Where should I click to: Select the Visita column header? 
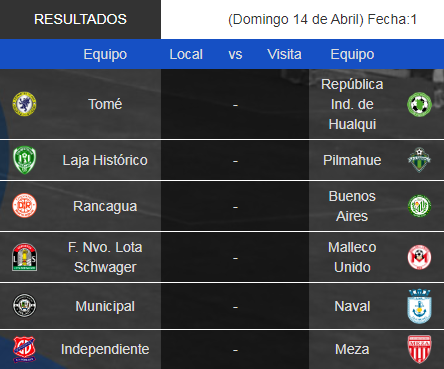(x=284, y=54)
